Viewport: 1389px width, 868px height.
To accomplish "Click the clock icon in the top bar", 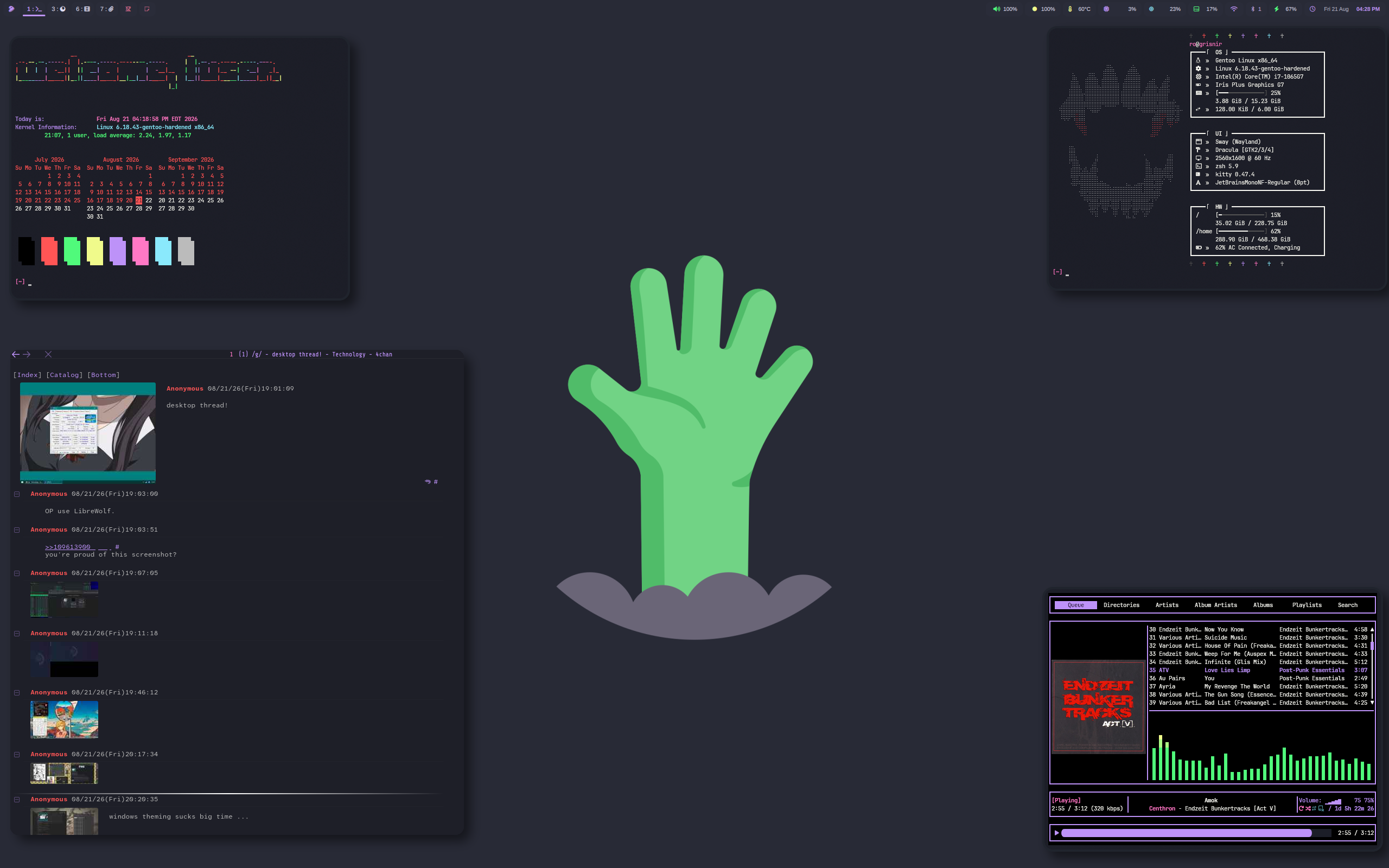I will pos(1312,9).
